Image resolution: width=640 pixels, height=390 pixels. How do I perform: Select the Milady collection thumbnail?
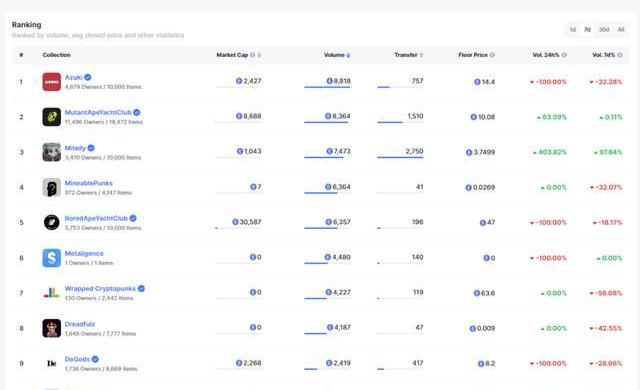coord(52,152)
